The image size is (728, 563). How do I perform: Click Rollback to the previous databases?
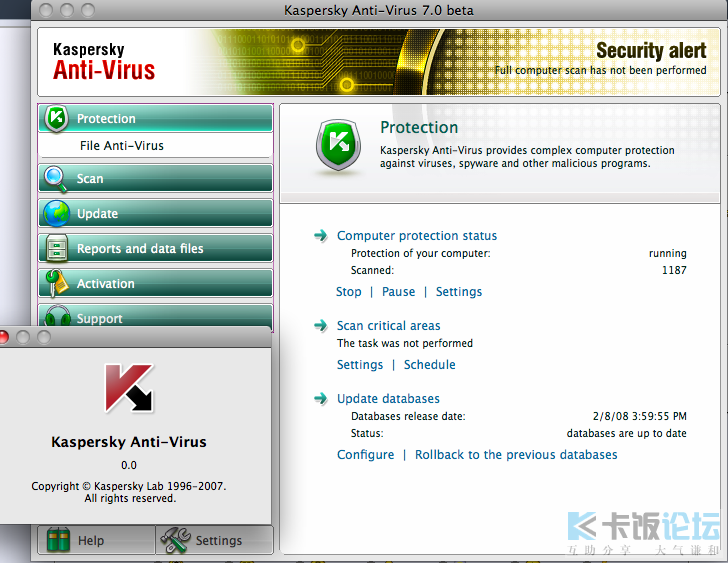[516, 454]
